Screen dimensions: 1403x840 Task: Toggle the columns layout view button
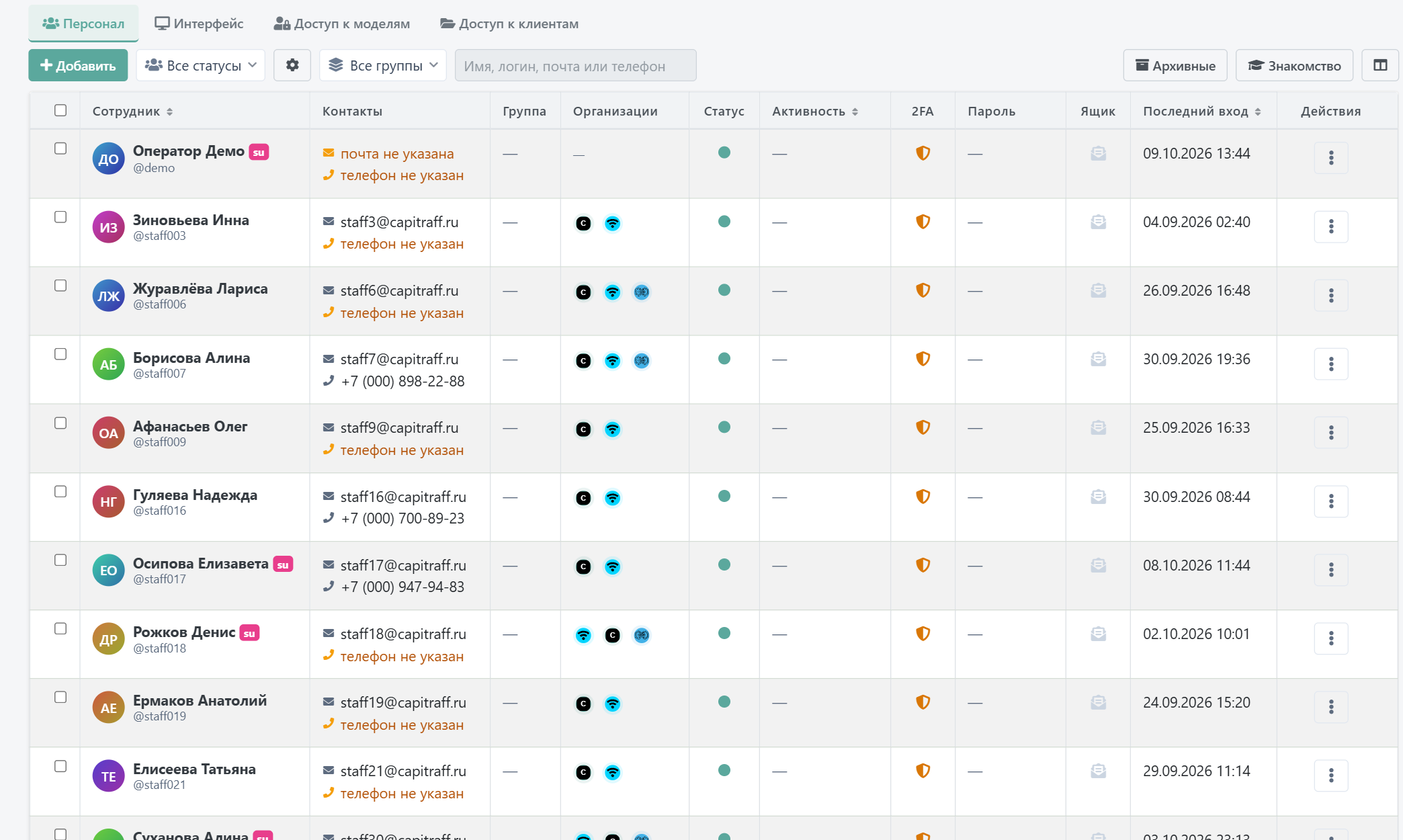(1380, 65)
